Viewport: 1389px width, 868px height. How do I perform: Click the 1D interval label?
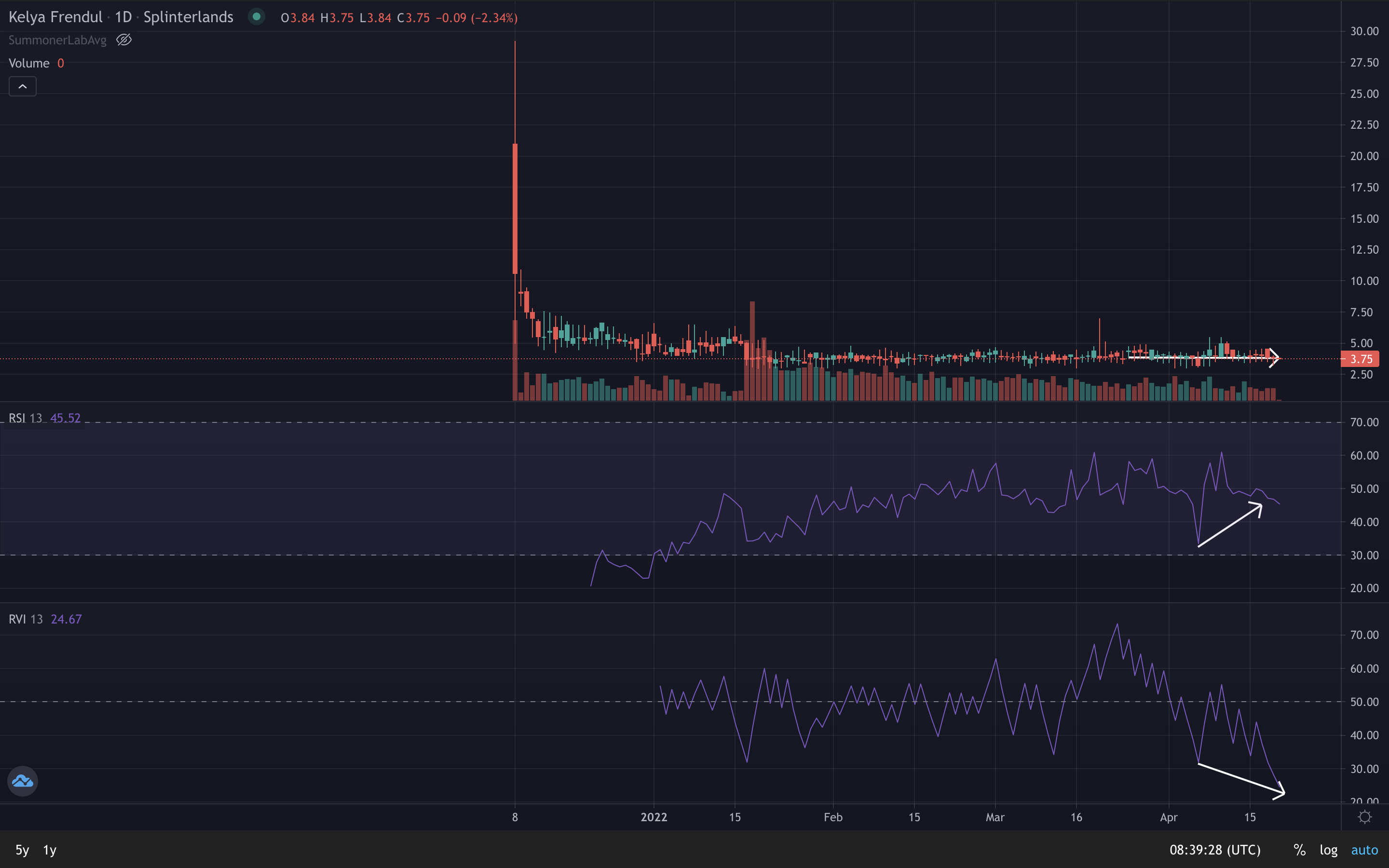click(x=123, y=17)
